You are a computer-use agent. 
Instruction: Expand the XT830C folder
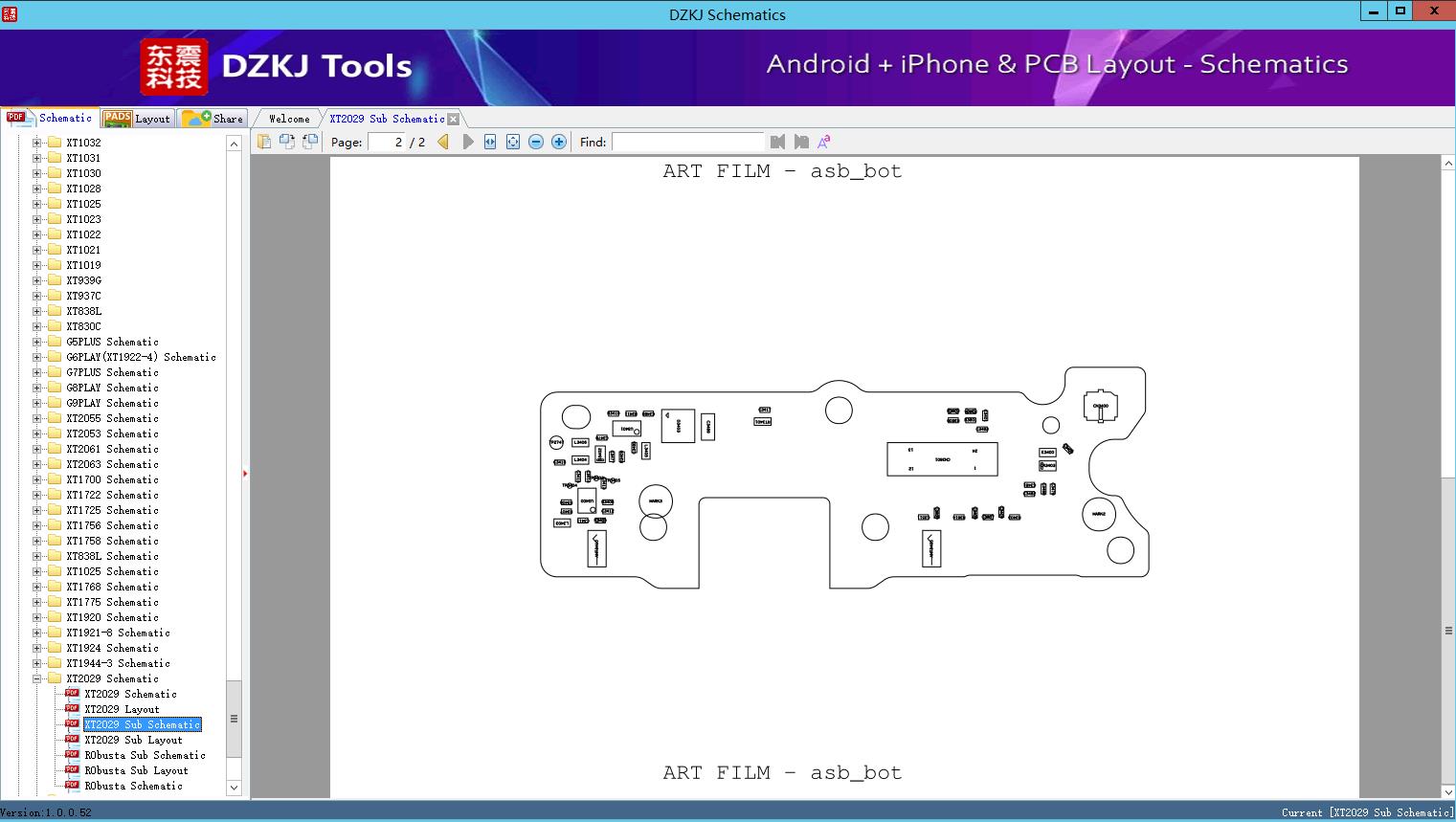pos(37,326)
